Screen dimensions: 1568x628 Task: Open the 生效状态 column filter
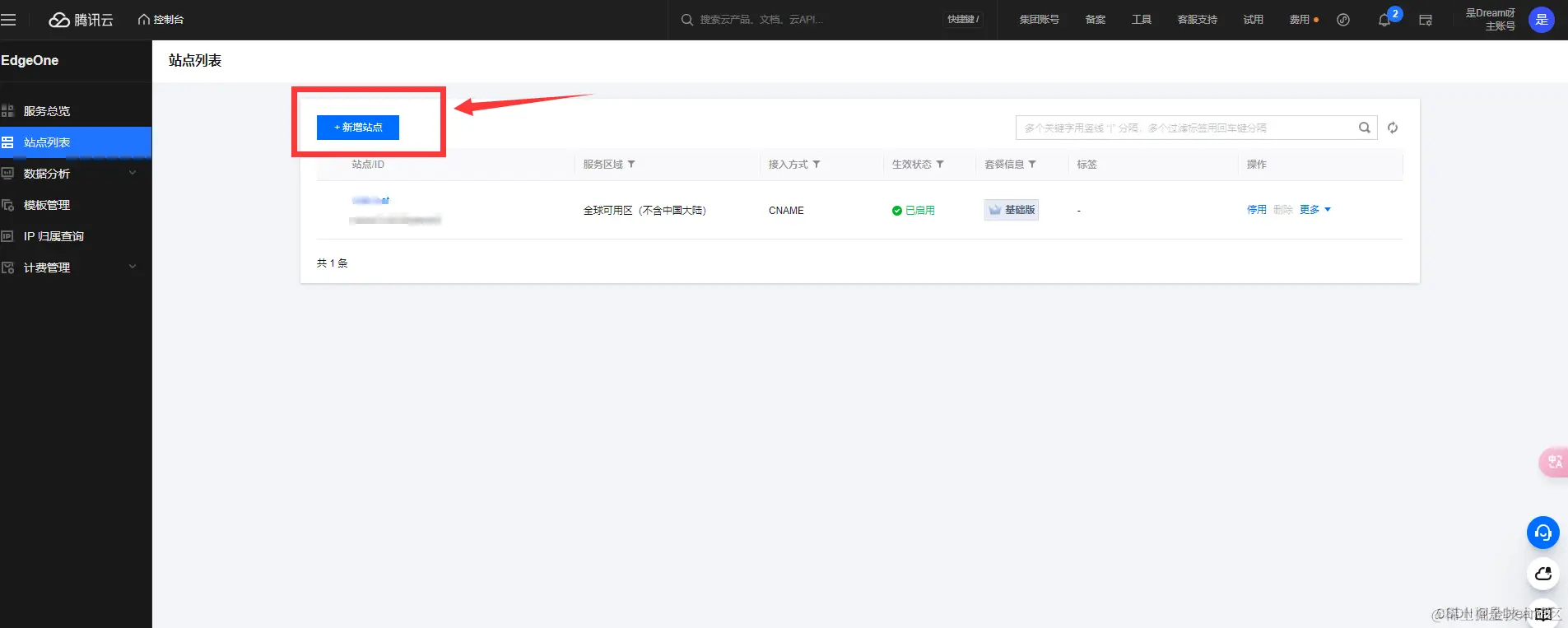click(940, 165)
